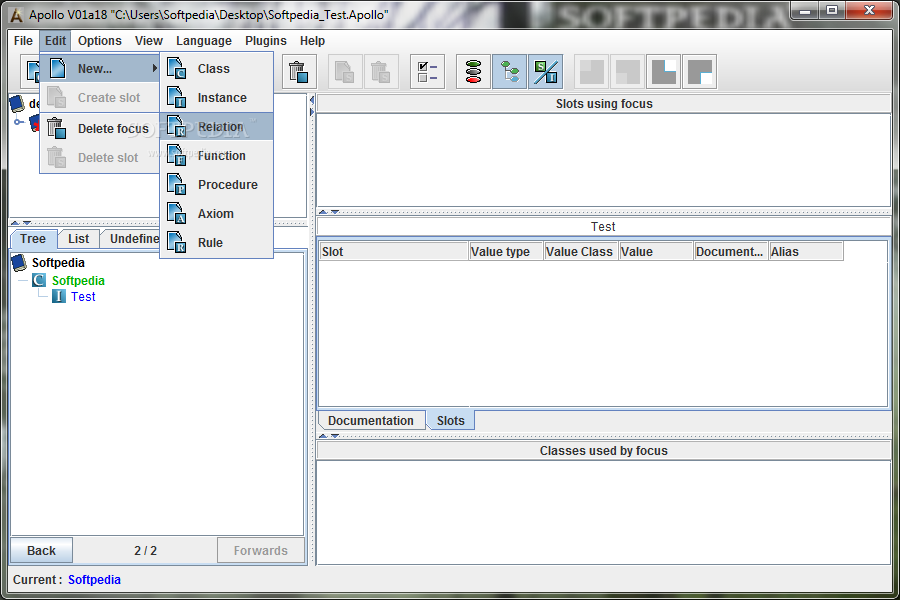The width and height of the screenshot is (900, 600).
Task: Open the Options menu
Action: click(x=100, y=41)
